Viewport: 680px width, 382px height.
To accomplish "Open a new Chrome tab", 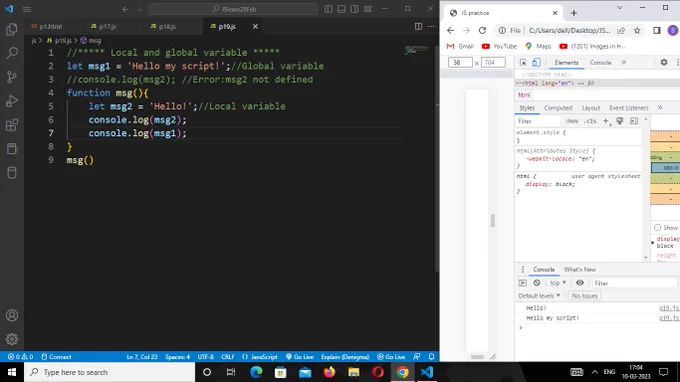I will (x=574, y=13).
